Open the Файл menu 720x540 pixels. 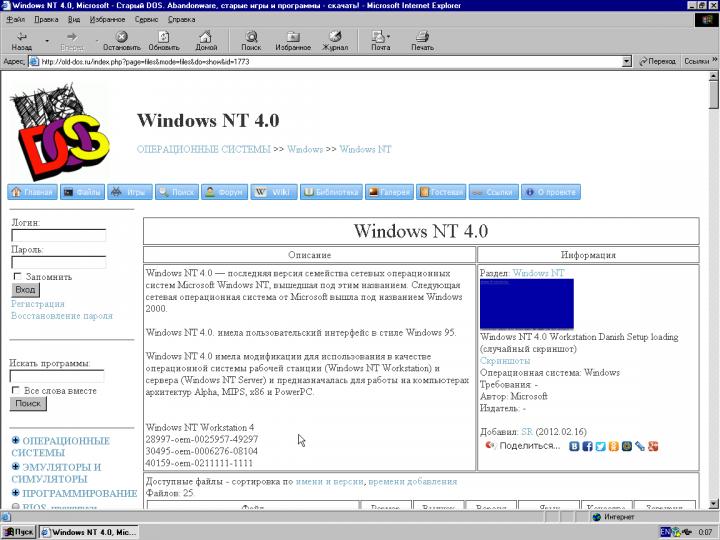[16, 20]
